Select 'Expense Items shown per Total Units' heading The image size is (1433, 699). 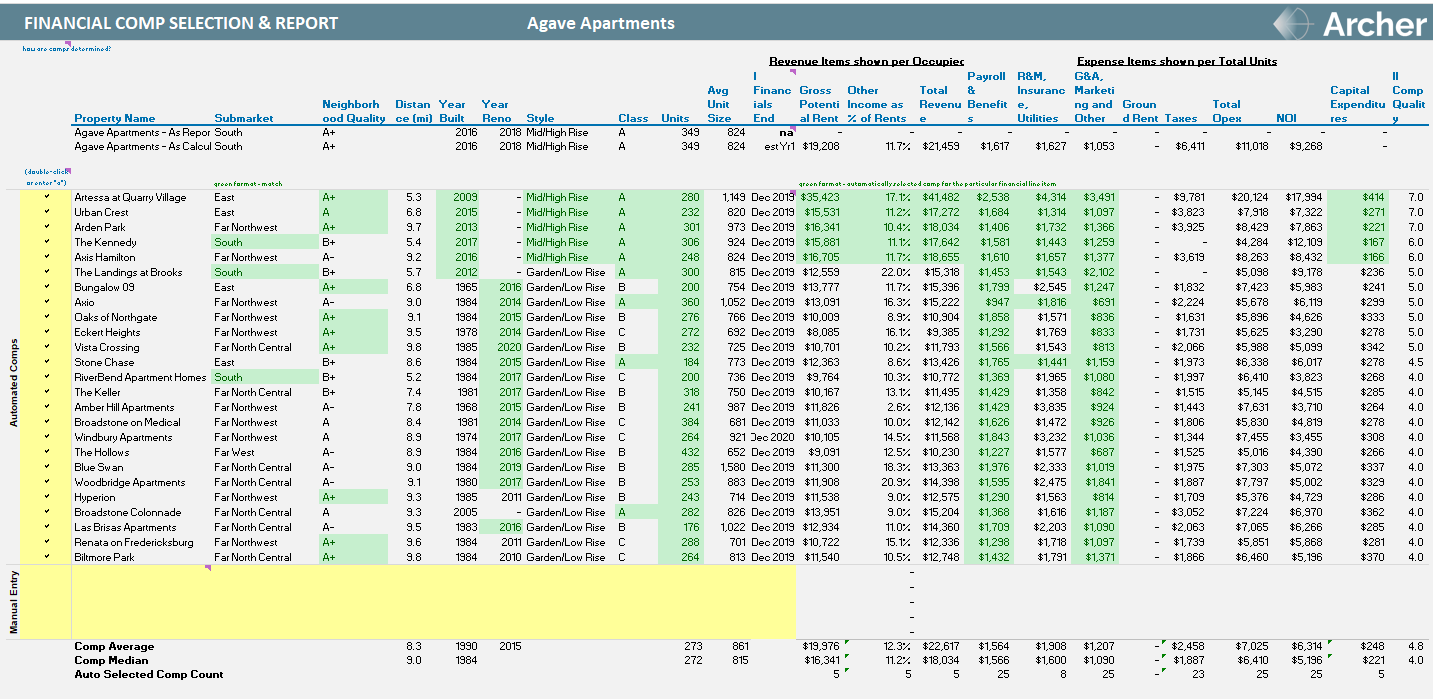tap(1177, 61)
